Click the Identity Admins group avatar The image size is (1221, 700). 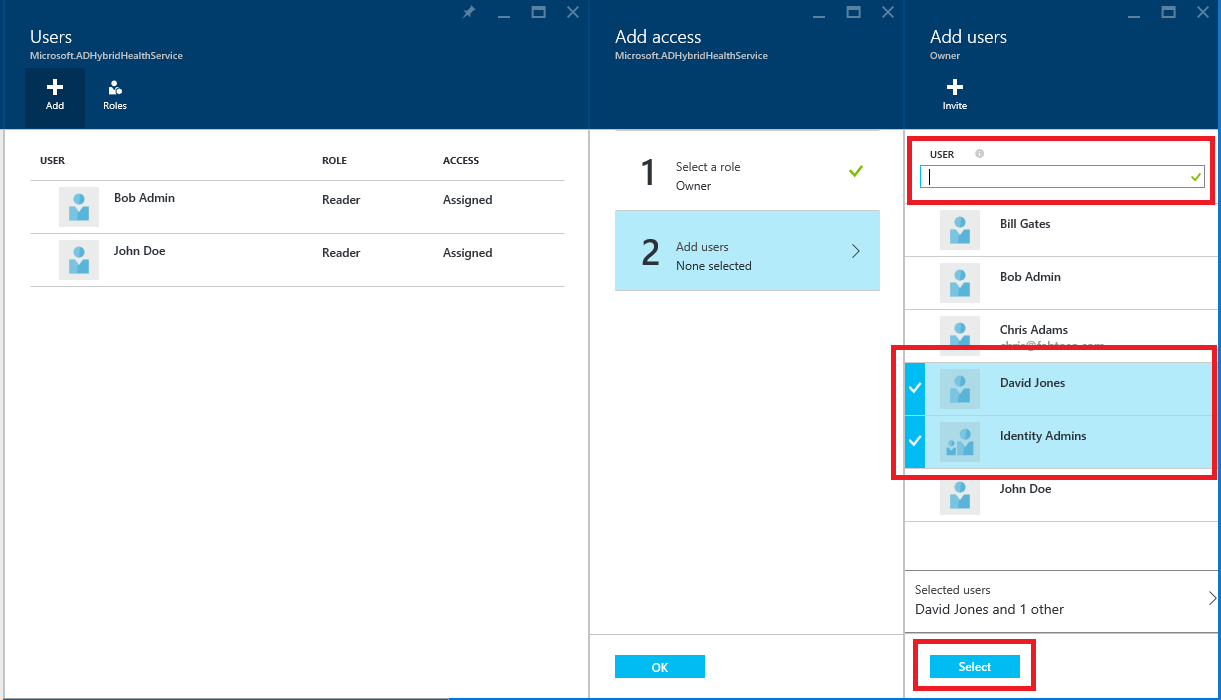tap(959, 441)
